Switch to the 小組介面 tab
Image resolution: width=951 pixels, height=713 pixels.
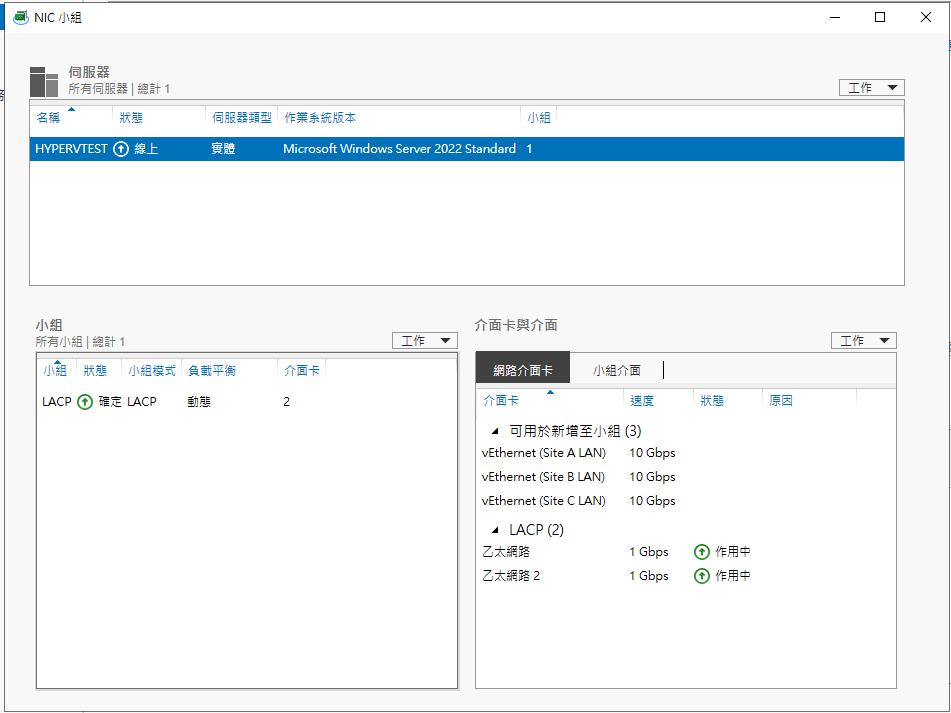(617, 370)
